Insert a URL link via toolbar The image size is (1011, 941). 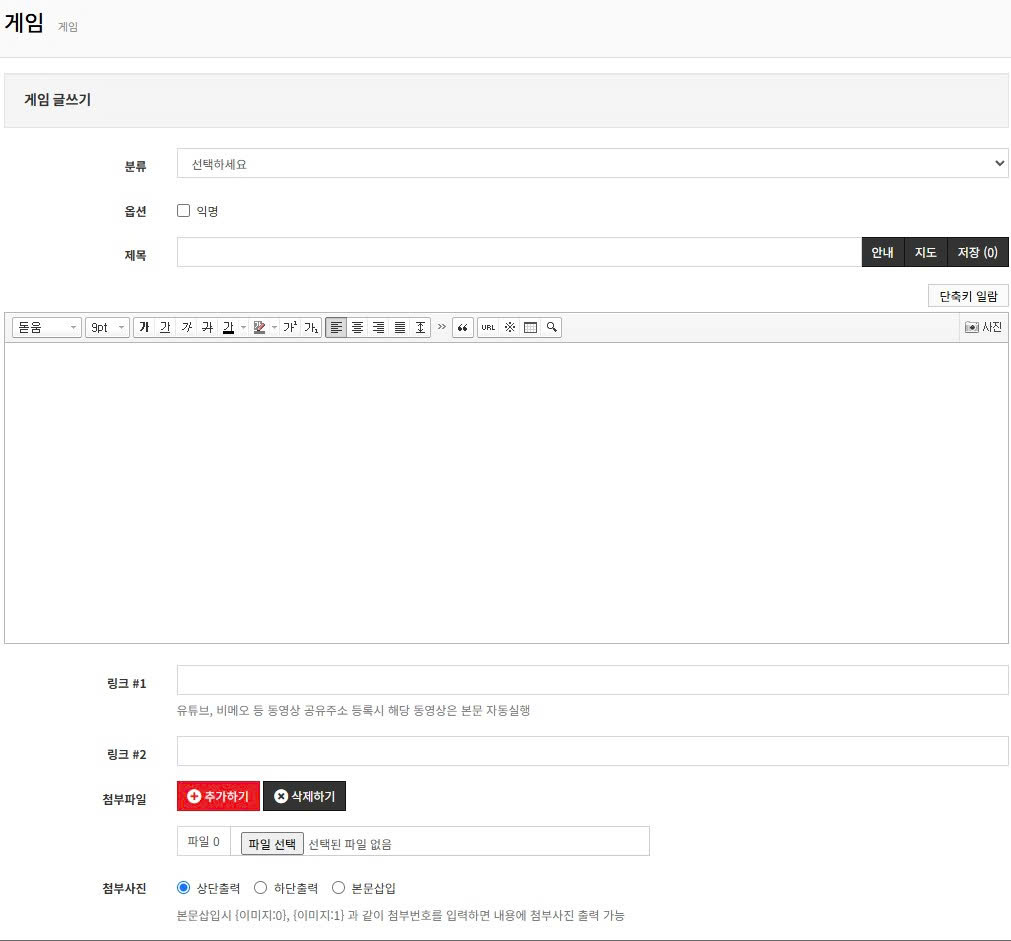point(488,328)
